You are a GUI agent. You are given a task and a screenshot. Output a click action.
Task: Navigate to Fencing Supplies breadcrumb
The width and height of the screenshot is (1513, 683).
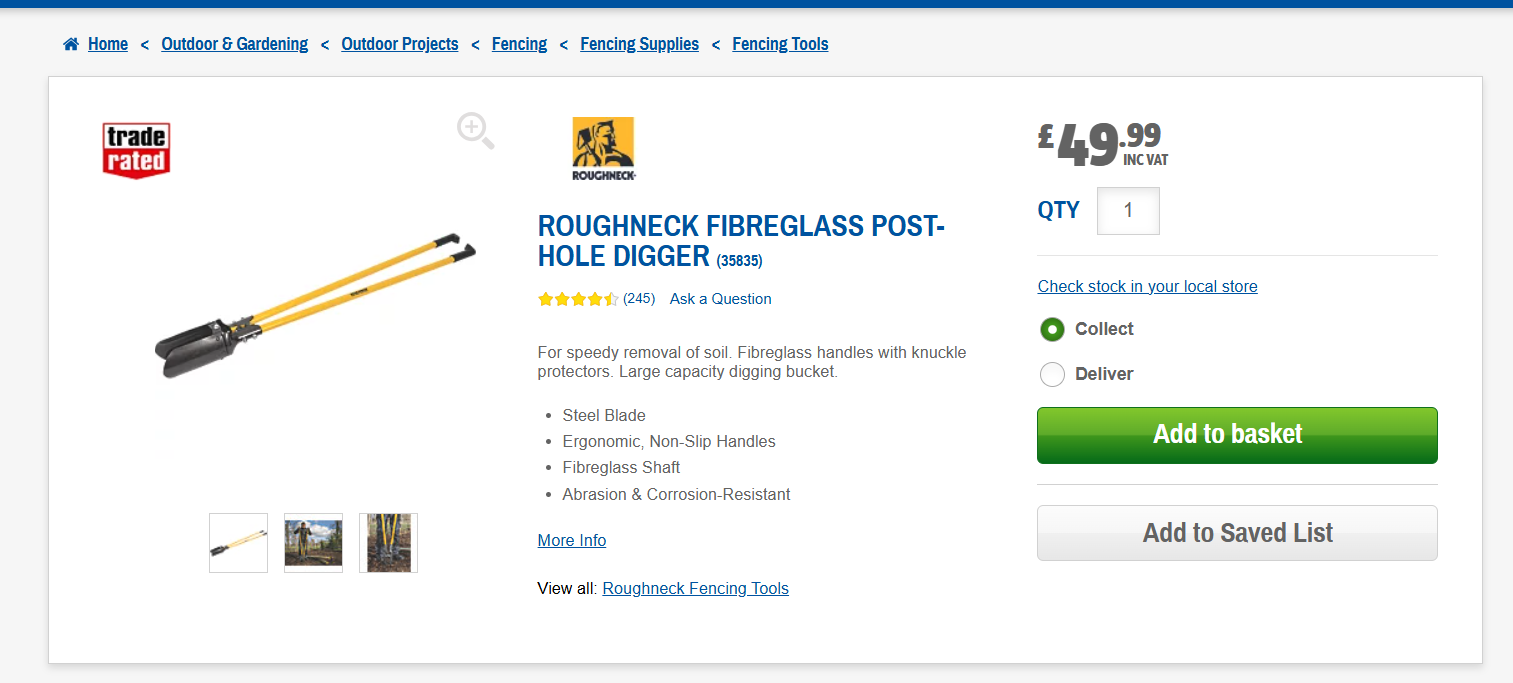[x=639, y=44]
